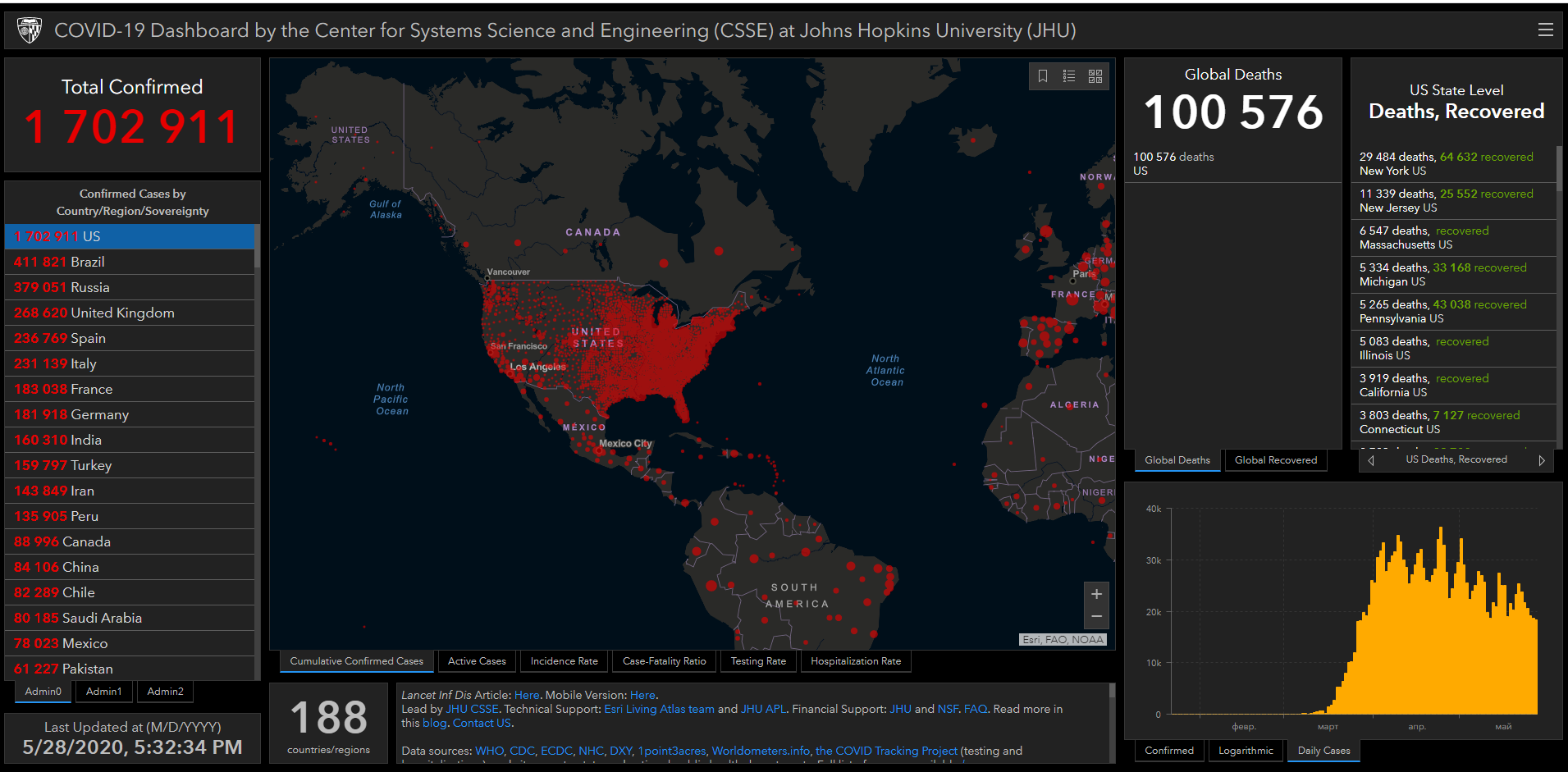
Task: Show the Confirmed chart tab
Action: click(x=1169, y=751)
